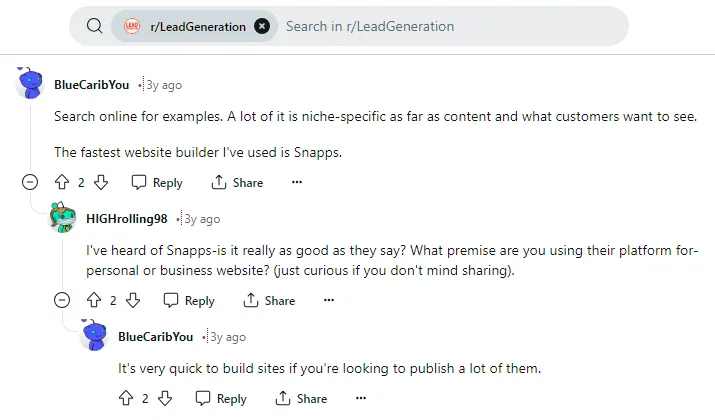
Task: Upvote the reply about publishing many sites
Action: 126,398
